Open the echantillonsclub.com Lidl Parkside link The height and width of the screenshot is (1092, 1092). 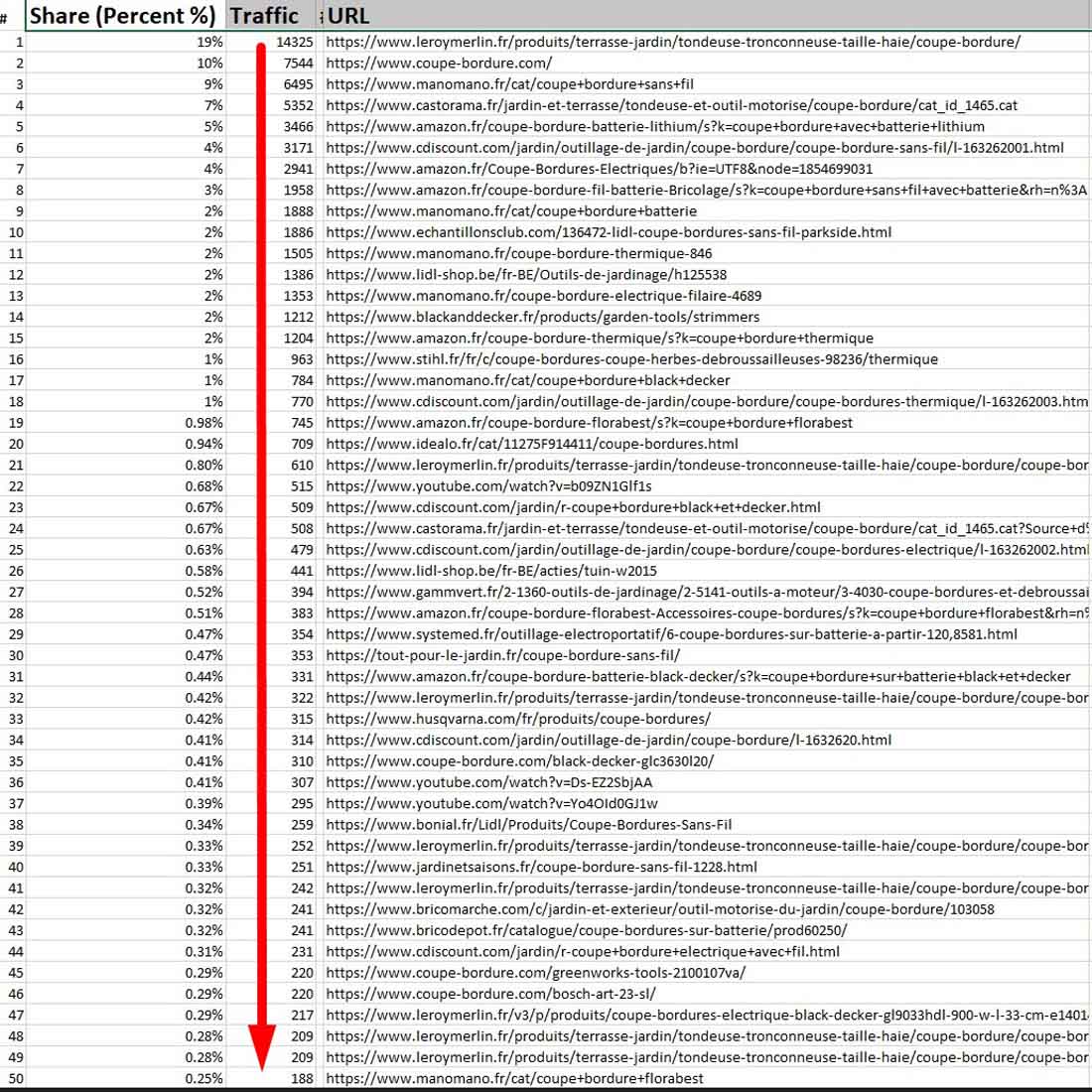pos(608,232)
